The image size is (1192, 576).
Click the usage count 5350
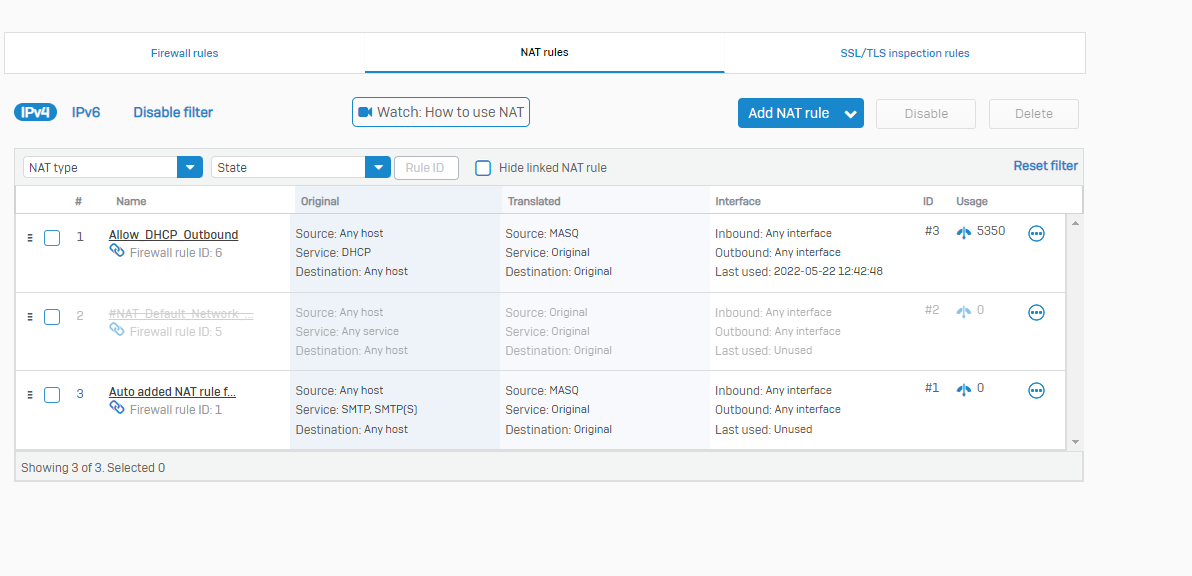click(x=991, y=230)
